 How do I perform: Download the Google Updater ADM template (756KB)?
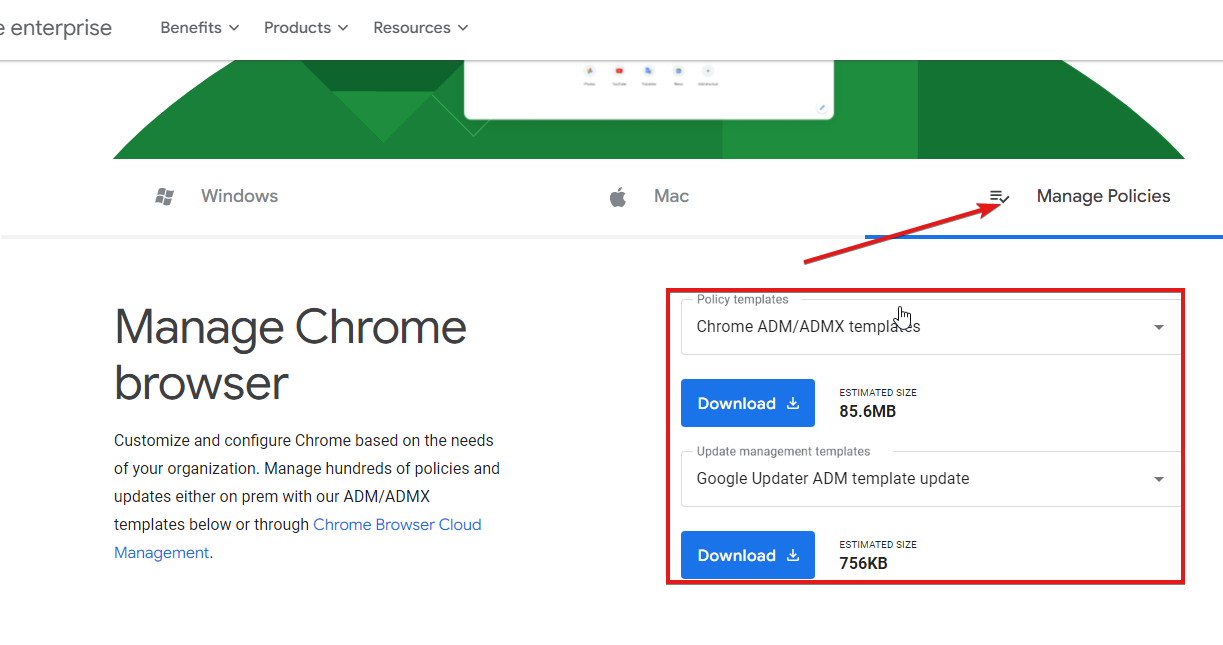pyautogui.click(x=748, y=555)
